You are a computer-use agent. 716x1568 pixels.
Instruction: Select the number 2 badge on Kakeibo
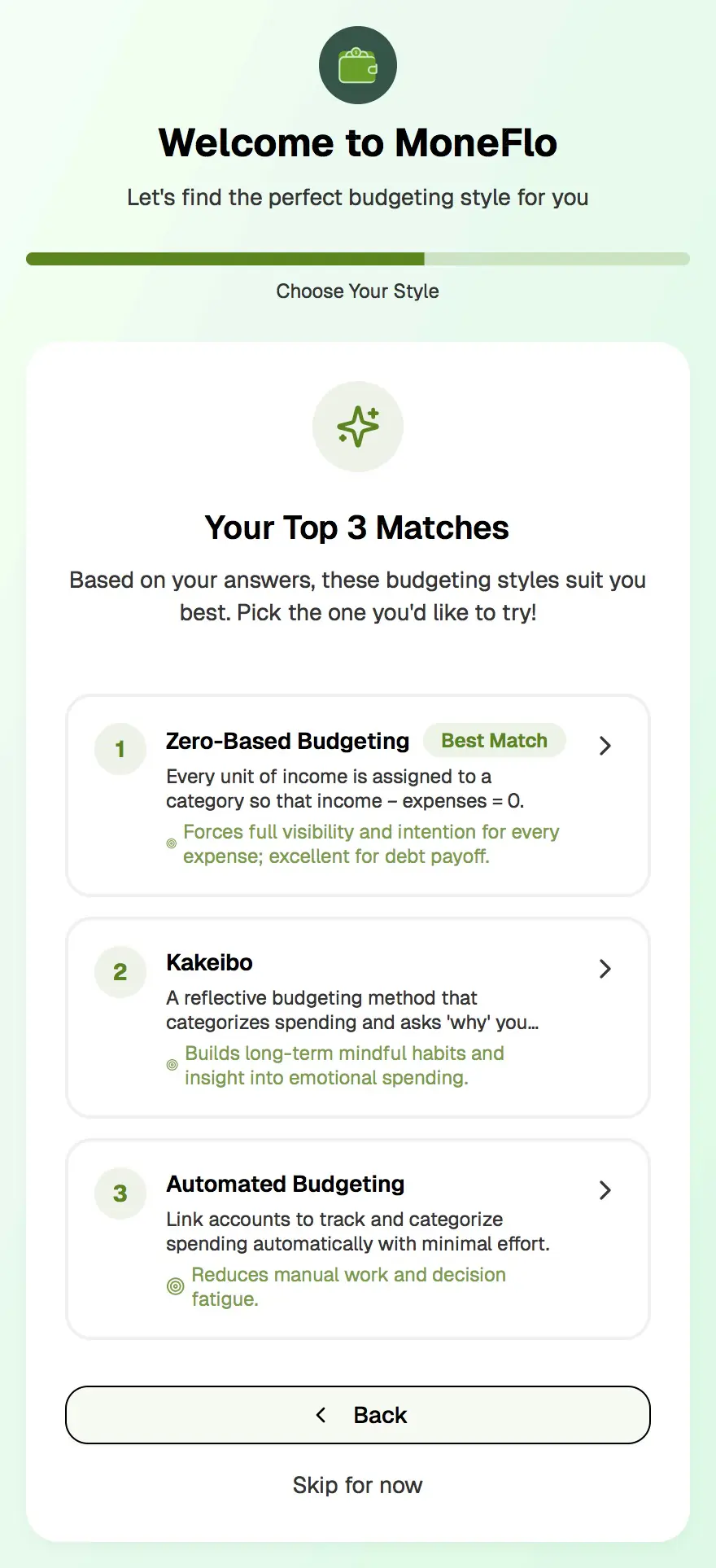click(x=120, y=972)
